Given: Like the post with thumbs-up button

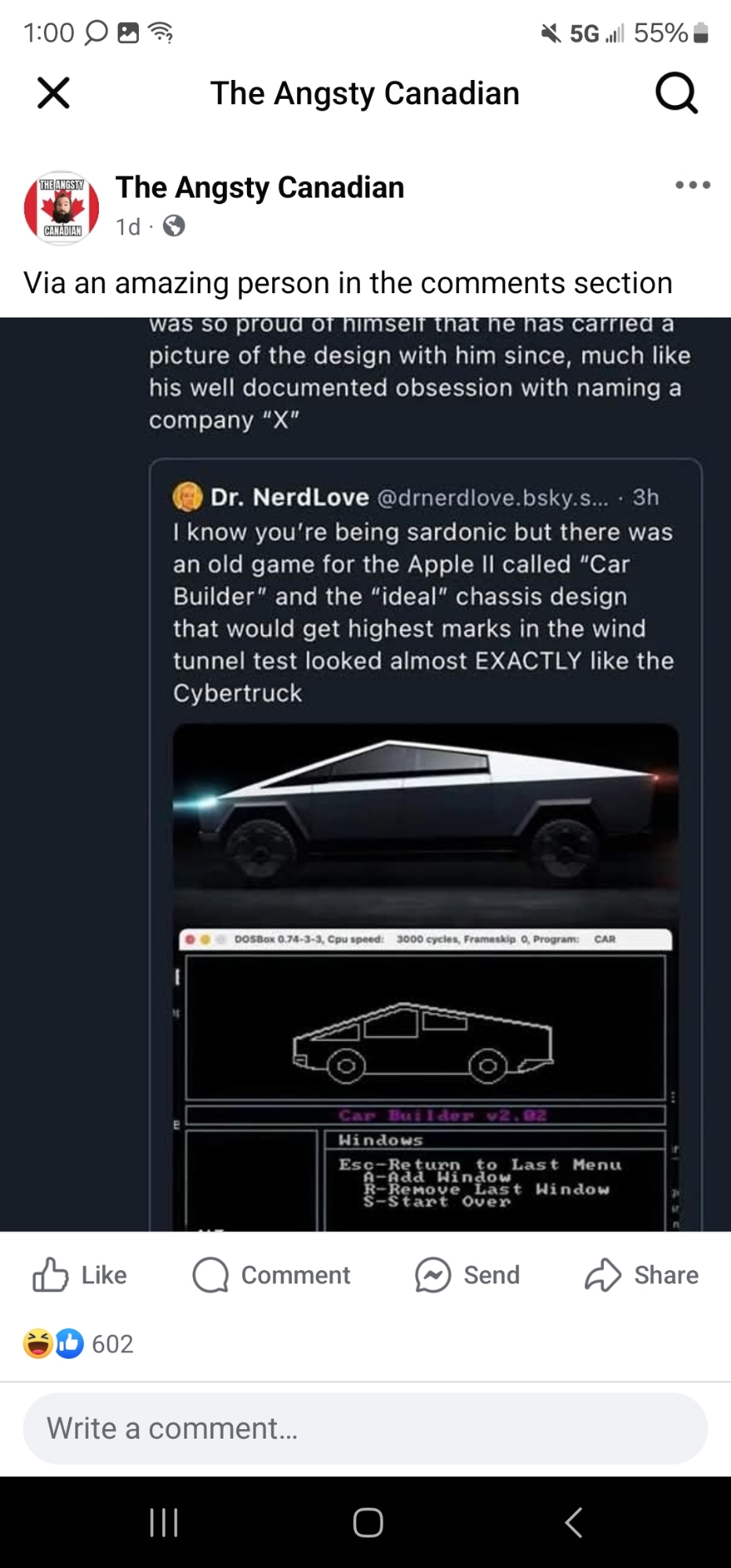Looking at the screenshot, I should coord(79,1275).
